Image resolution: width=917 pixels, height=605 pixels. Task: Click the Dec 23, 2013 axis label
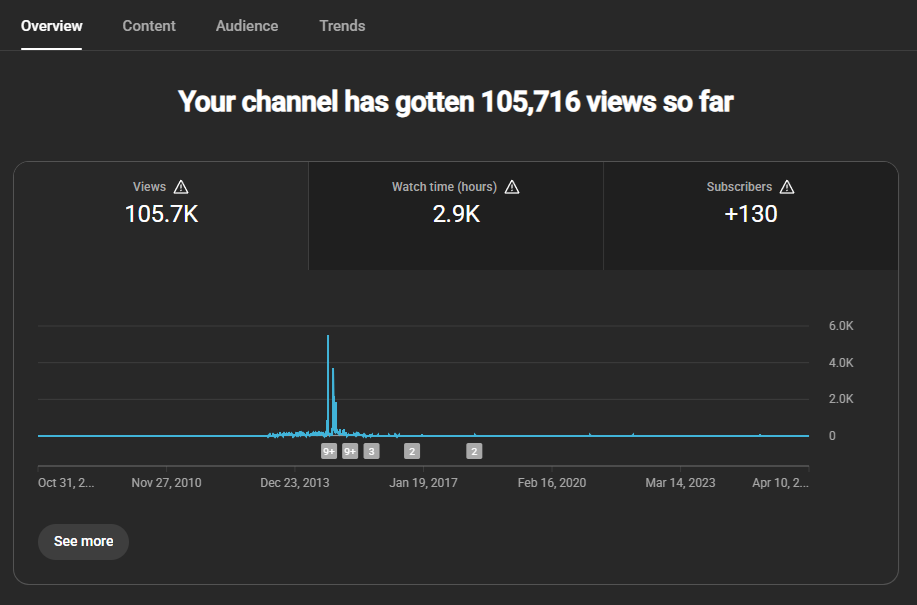295,483
